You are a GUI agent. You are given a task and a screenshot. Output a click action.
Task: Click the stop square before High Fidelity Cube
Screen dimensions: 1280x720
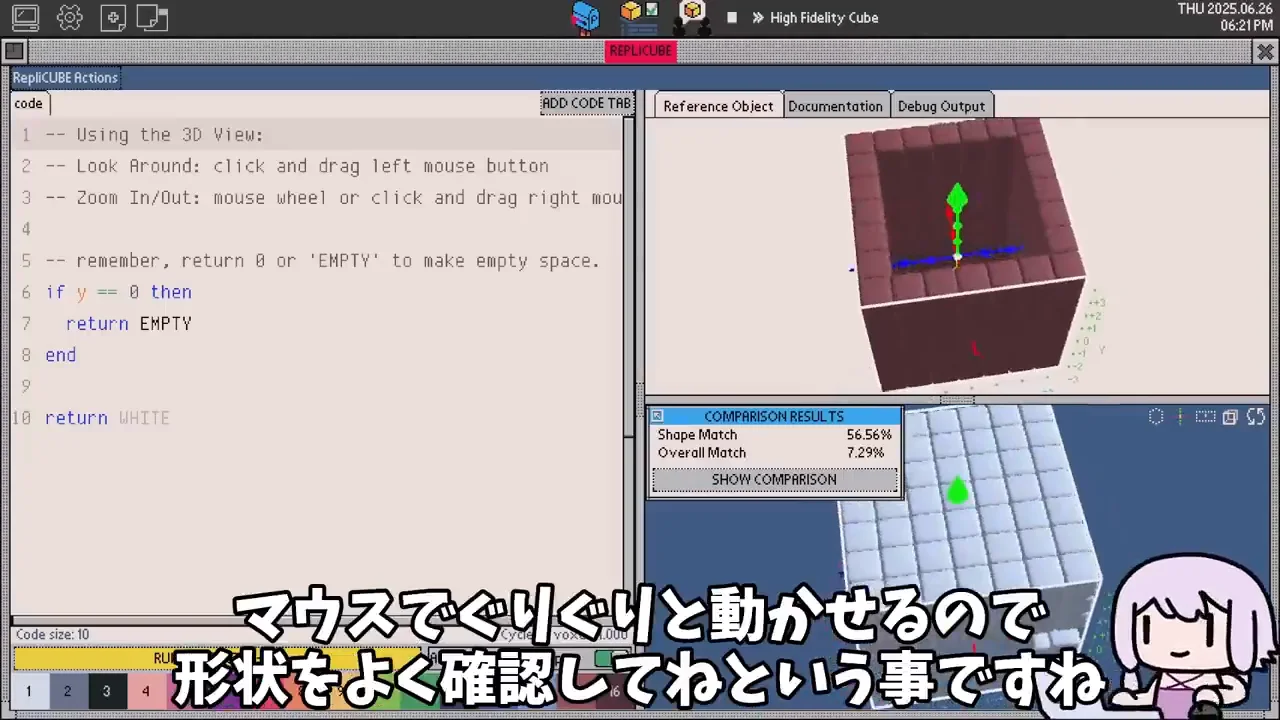[x=732, y=17]
